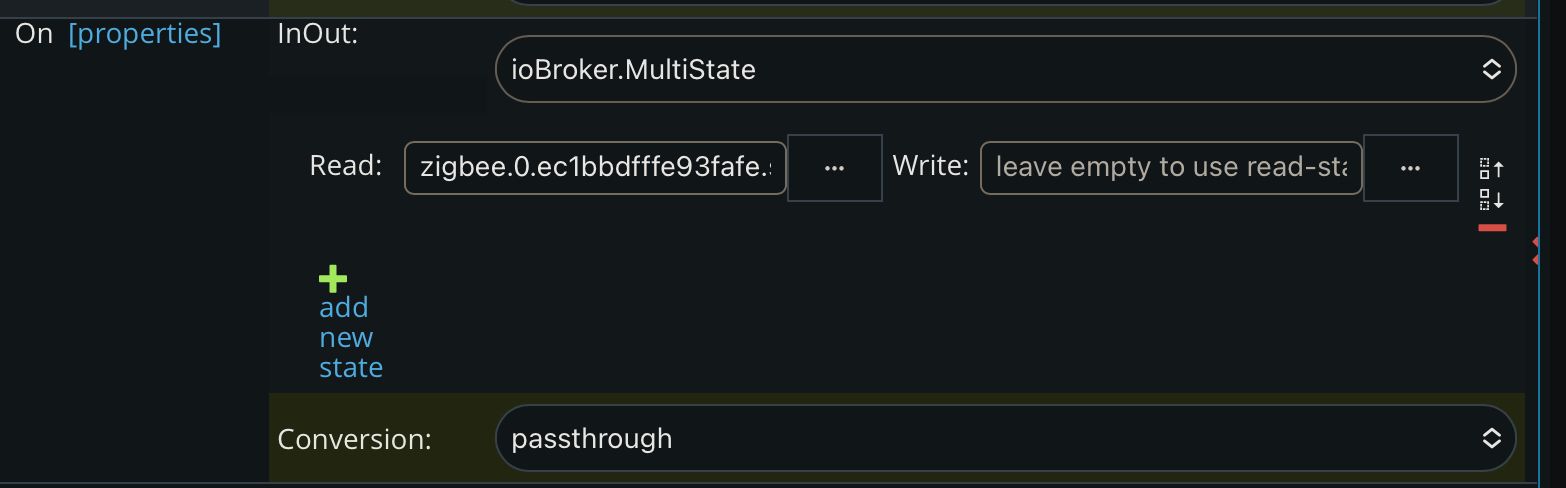The width and height of the screenshot is (1566, 488).
Task: Focus the Read field with the zigbee state ID
Action: coord(595,168)
